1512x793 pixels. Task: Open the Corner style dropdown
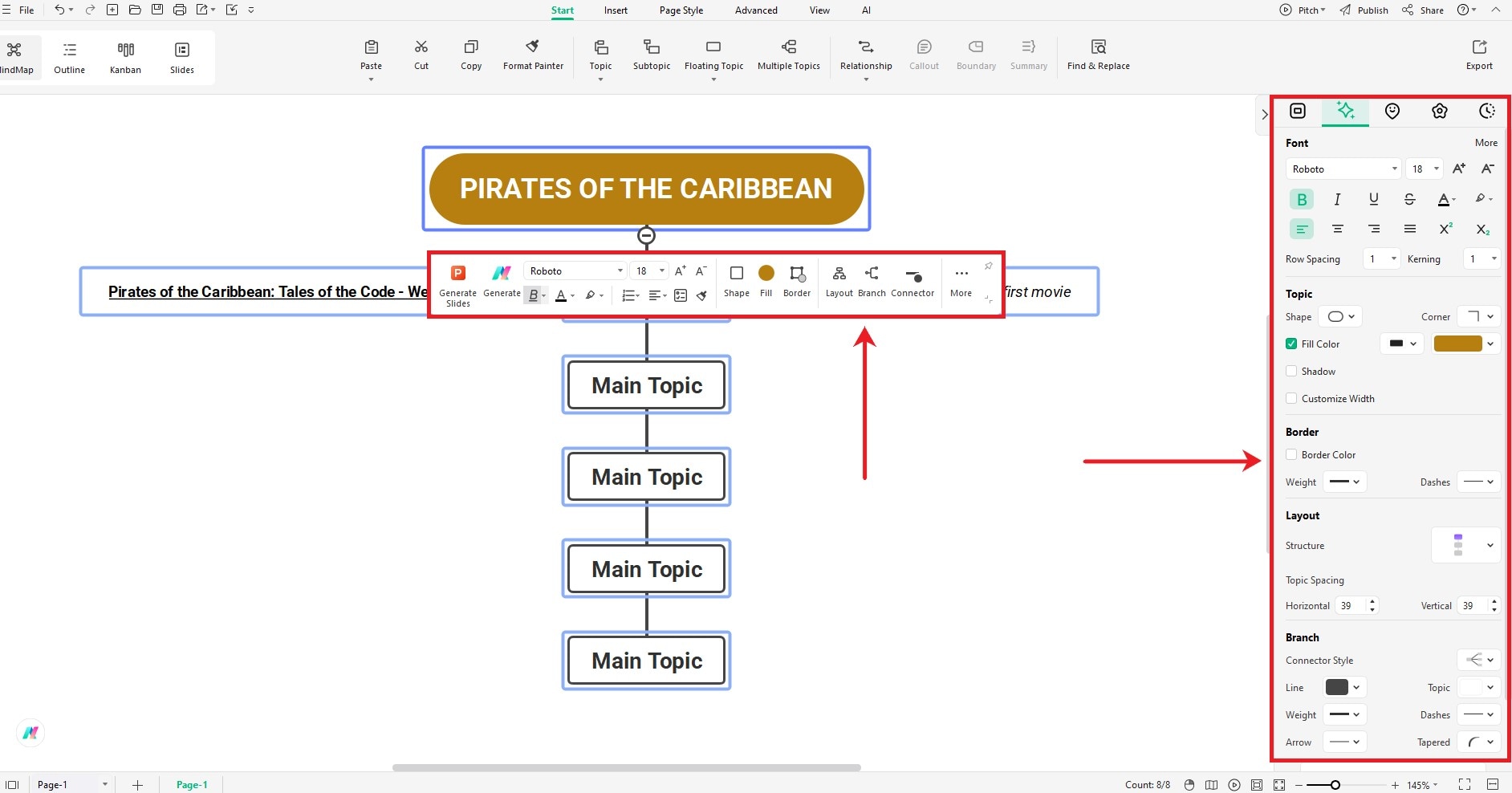[1479, 316]
